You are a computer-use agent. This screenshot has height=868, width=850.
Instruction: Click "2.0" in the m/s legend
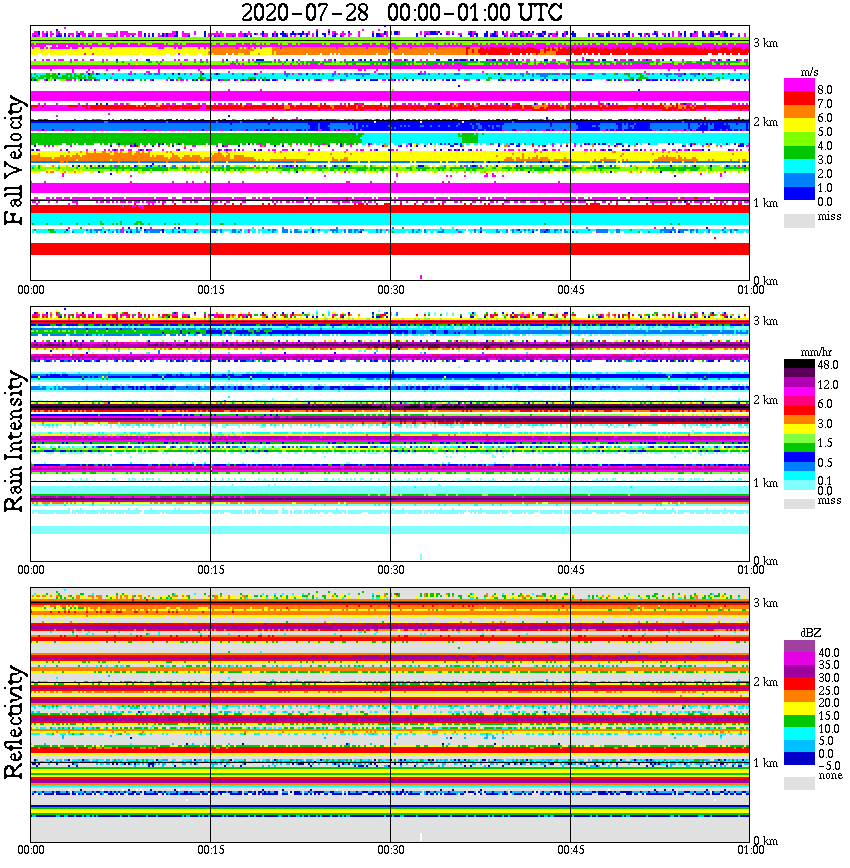(x=825, y=174)
